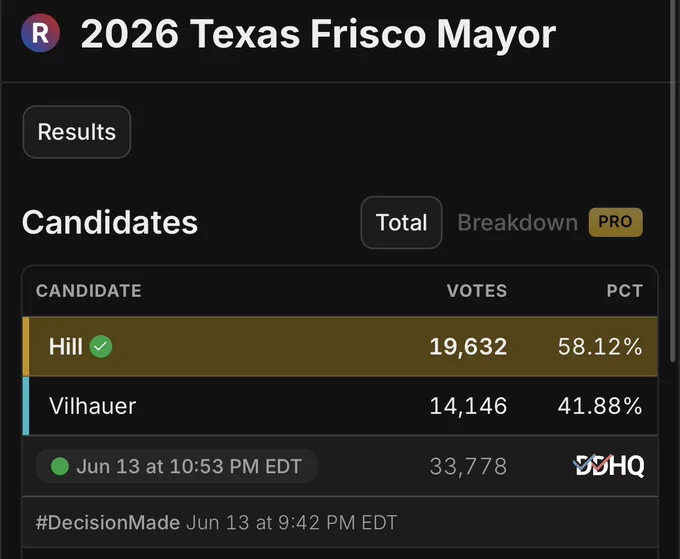The width and height of the screenshot is (680, 559).
Task: Open the Results button
Action: (77, 132)
